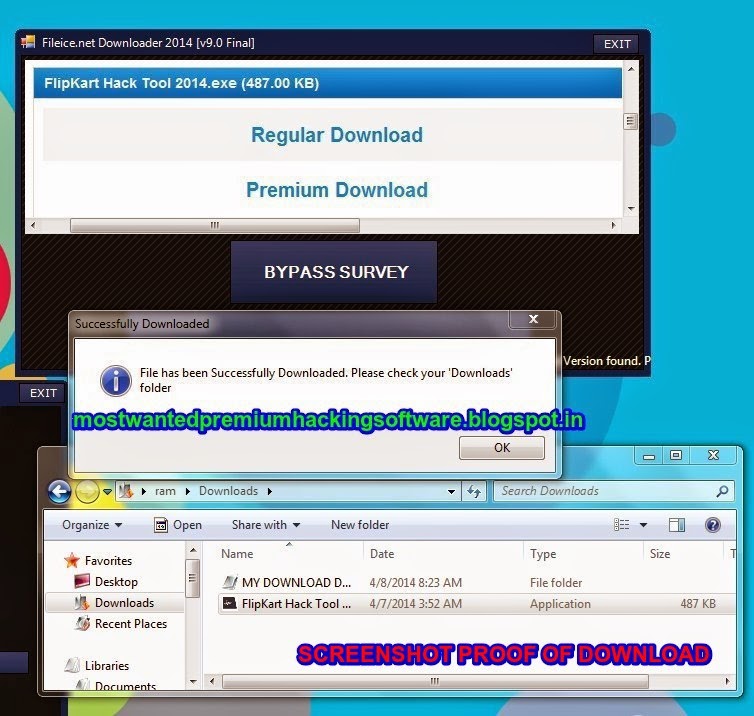Screen dimensions: 754x716
Task: Open address bar history dropdown
Action: tap(451, 491)
